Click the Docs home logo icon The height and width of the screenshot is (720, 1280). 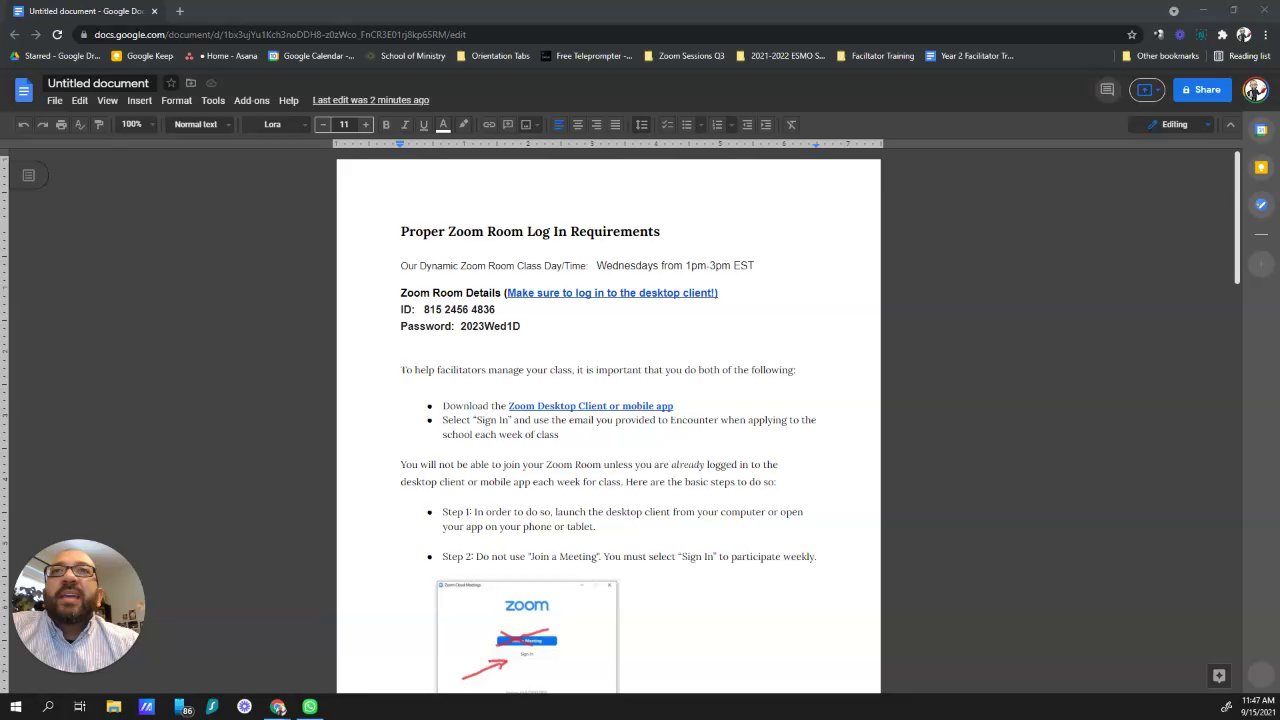tap(23, 91)
